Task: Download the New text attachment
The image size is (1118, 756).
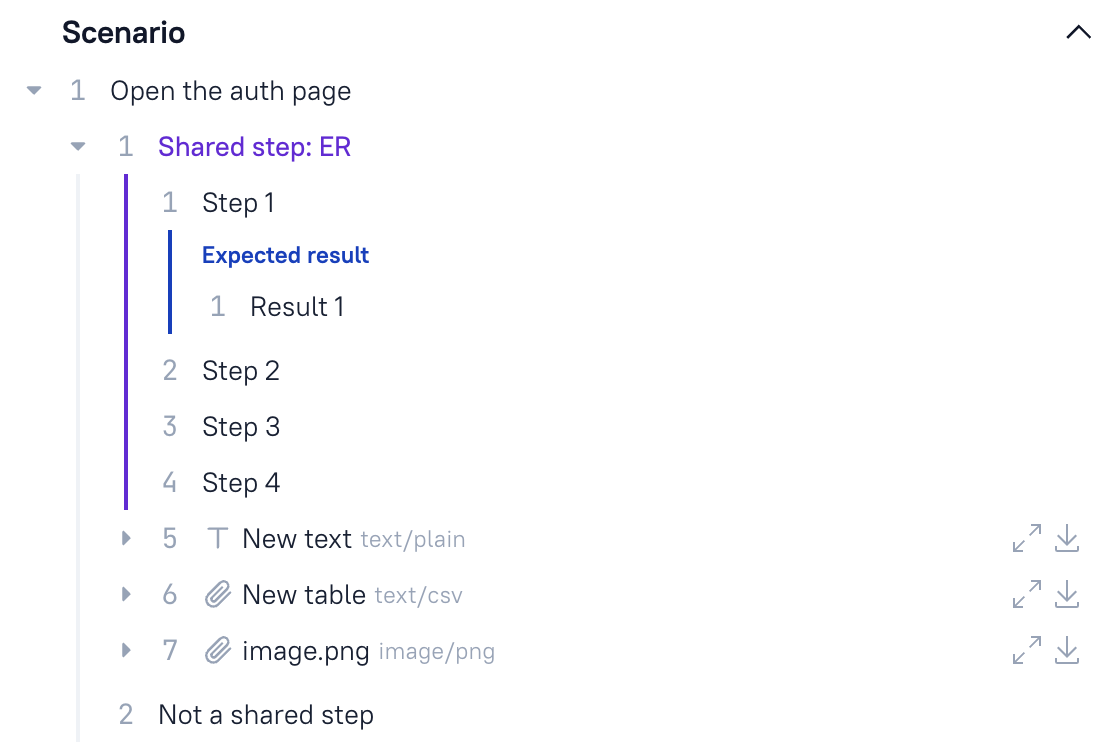Action: click(x=1067, y=538)
